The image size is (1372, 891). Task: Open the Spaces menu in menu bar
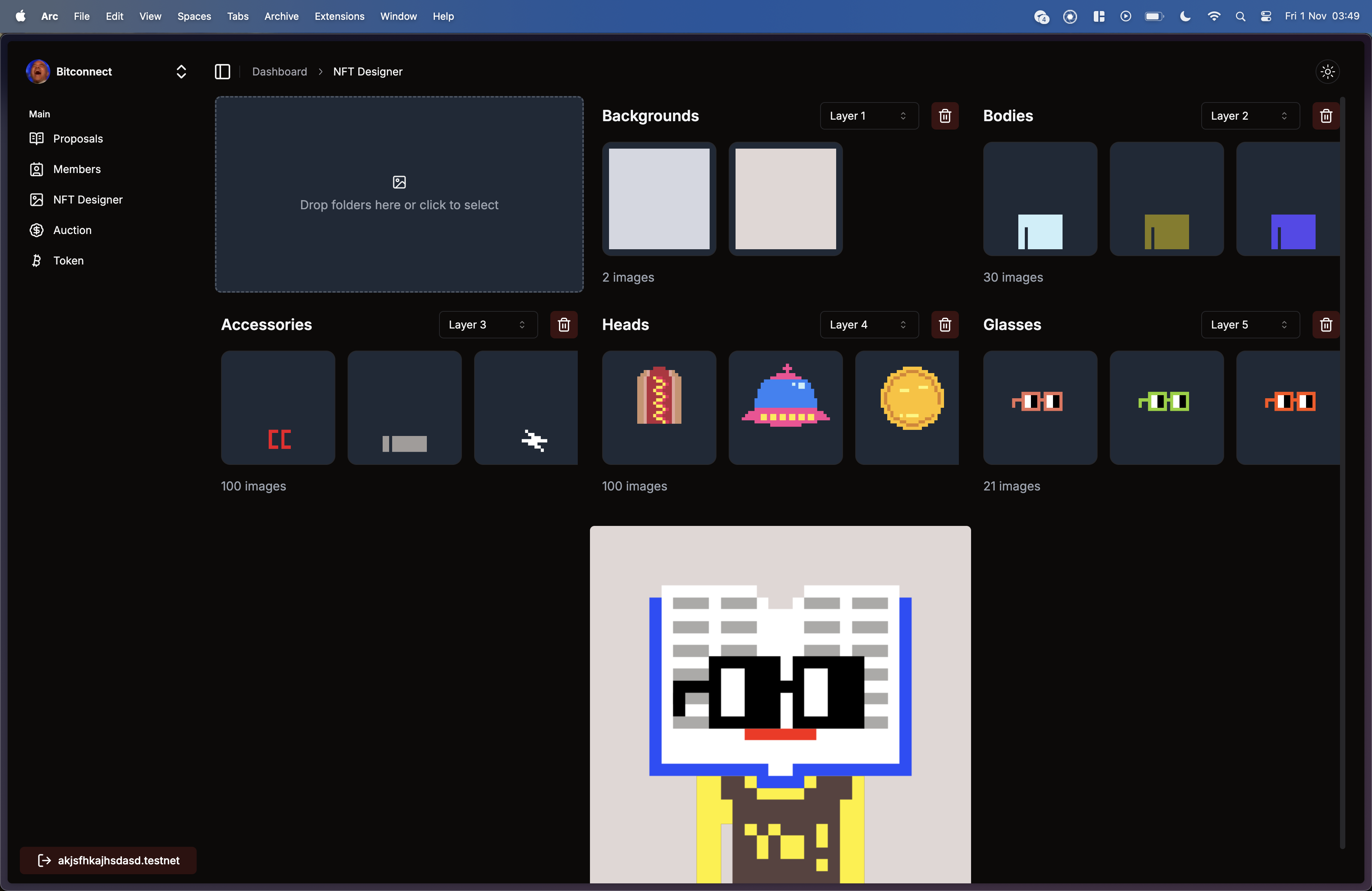point(194,16)
